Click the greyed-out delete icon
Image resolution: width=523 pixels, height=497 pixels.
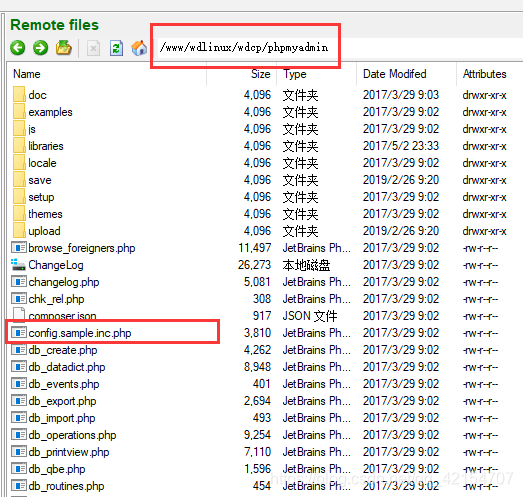pyautogui.click(x=93, y=49)
